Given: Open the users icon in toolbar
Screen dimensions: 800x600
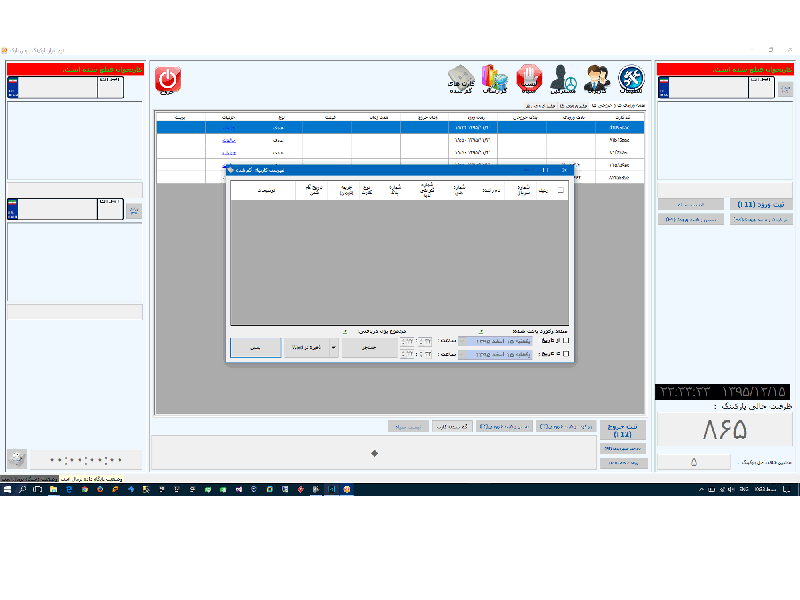Looking at the screenshot, I should [x=597, y=79].
